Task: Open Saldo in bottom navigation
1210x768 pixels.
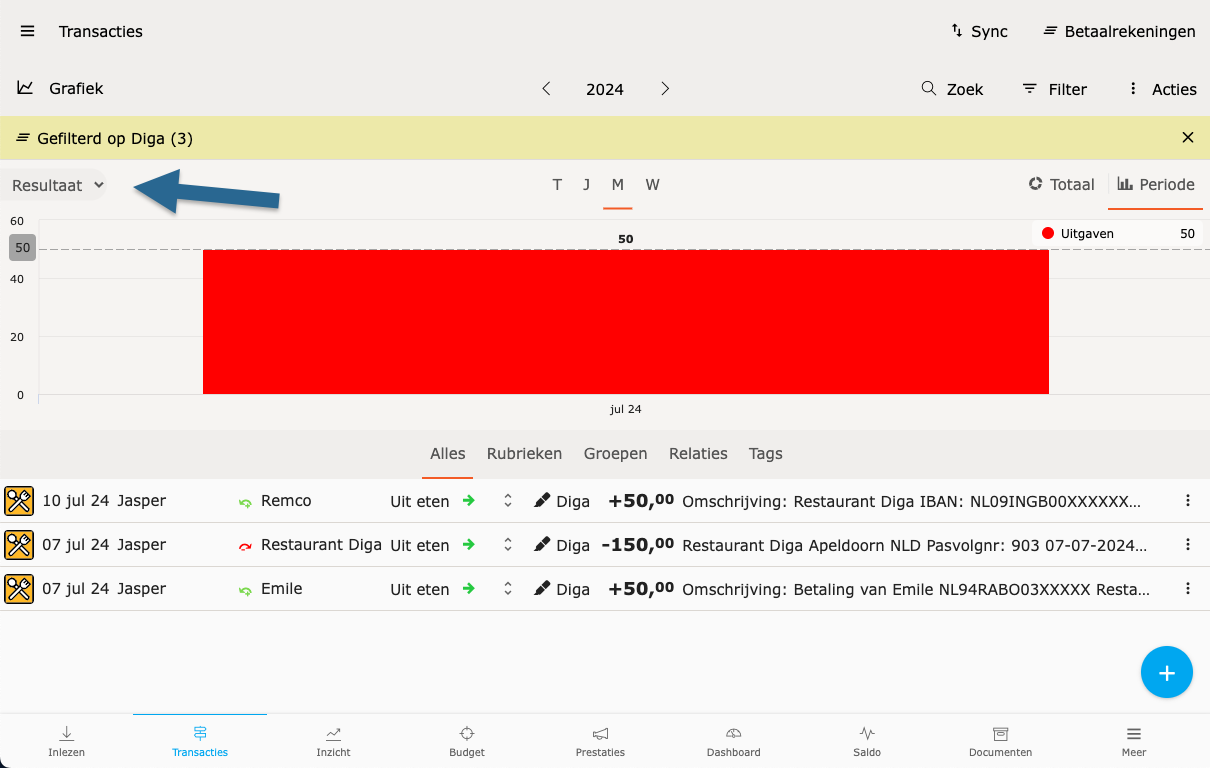Action: coord(867,741)
